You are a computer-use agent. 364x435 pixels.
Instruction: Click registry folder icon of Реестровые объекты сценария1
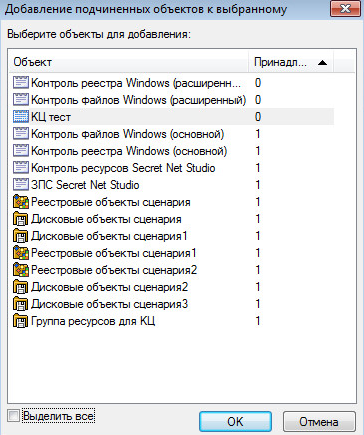click(x=21, y=253)
